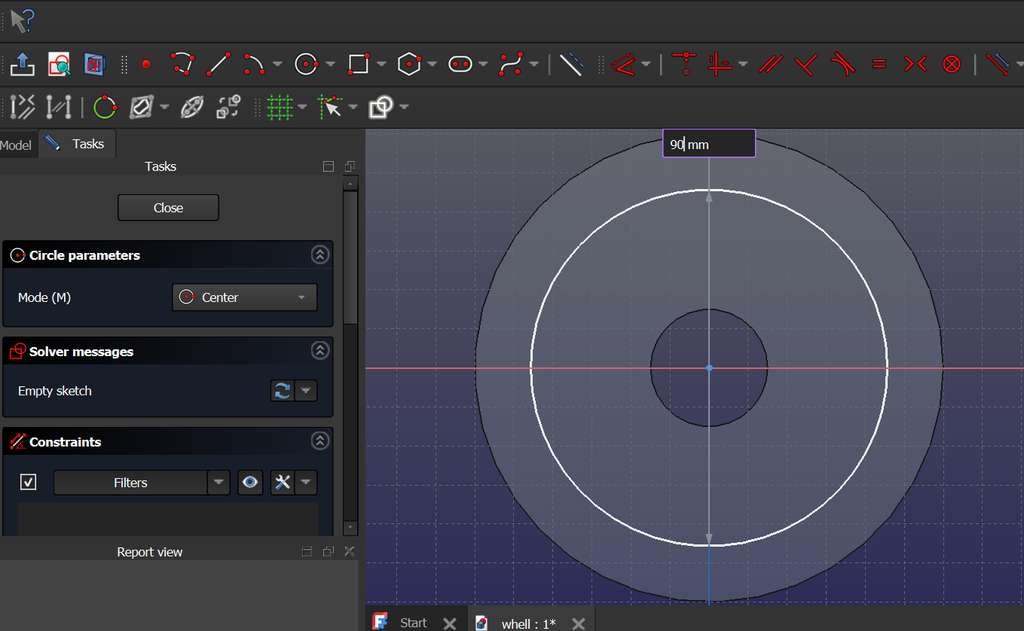Apply the parallel constraint tool
1024x631 pixels.
(769, 64)
